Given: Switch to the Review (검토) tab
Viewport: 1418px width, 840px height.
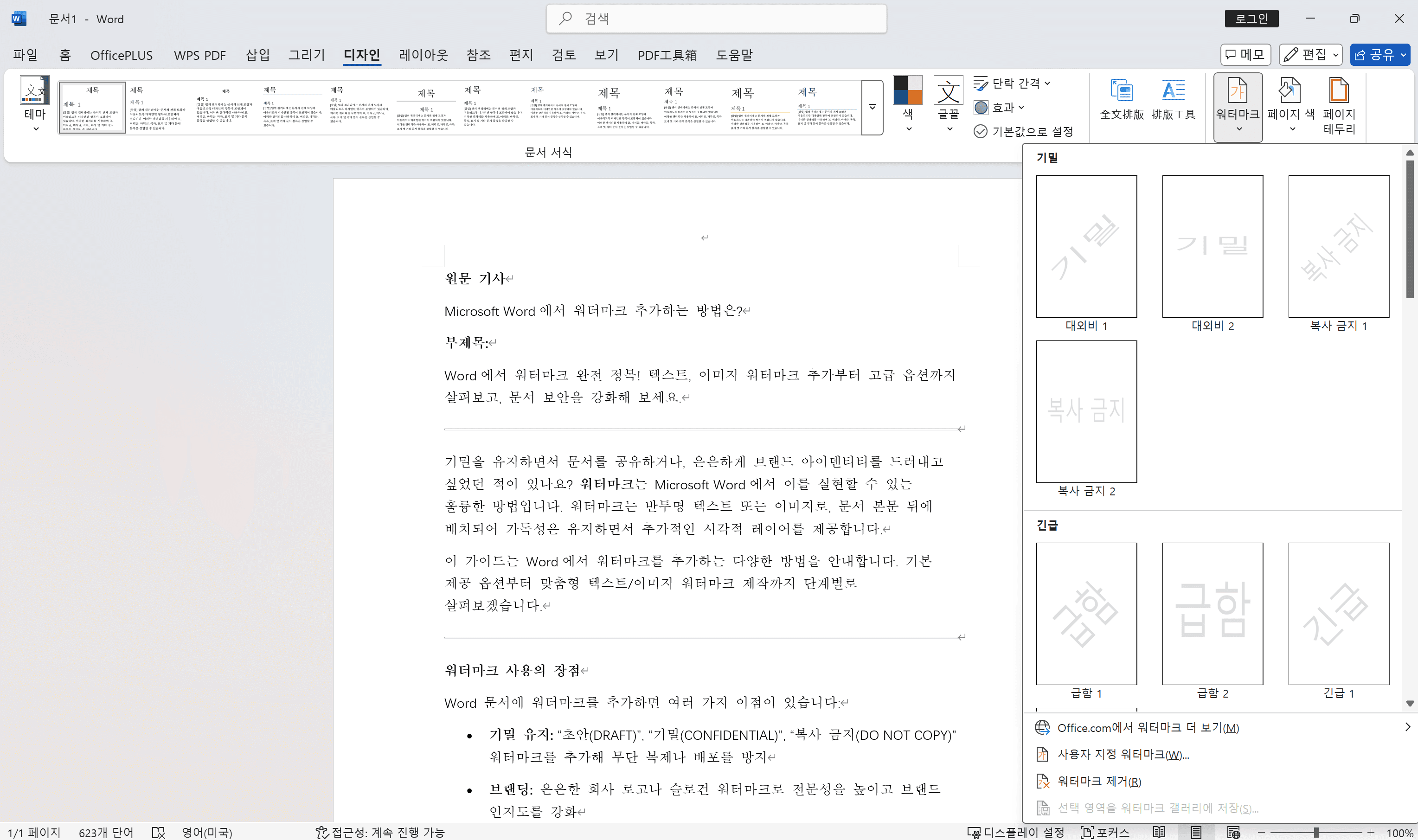Looking at the screenshot, I should pyautogui.click(x=564, y=55).
